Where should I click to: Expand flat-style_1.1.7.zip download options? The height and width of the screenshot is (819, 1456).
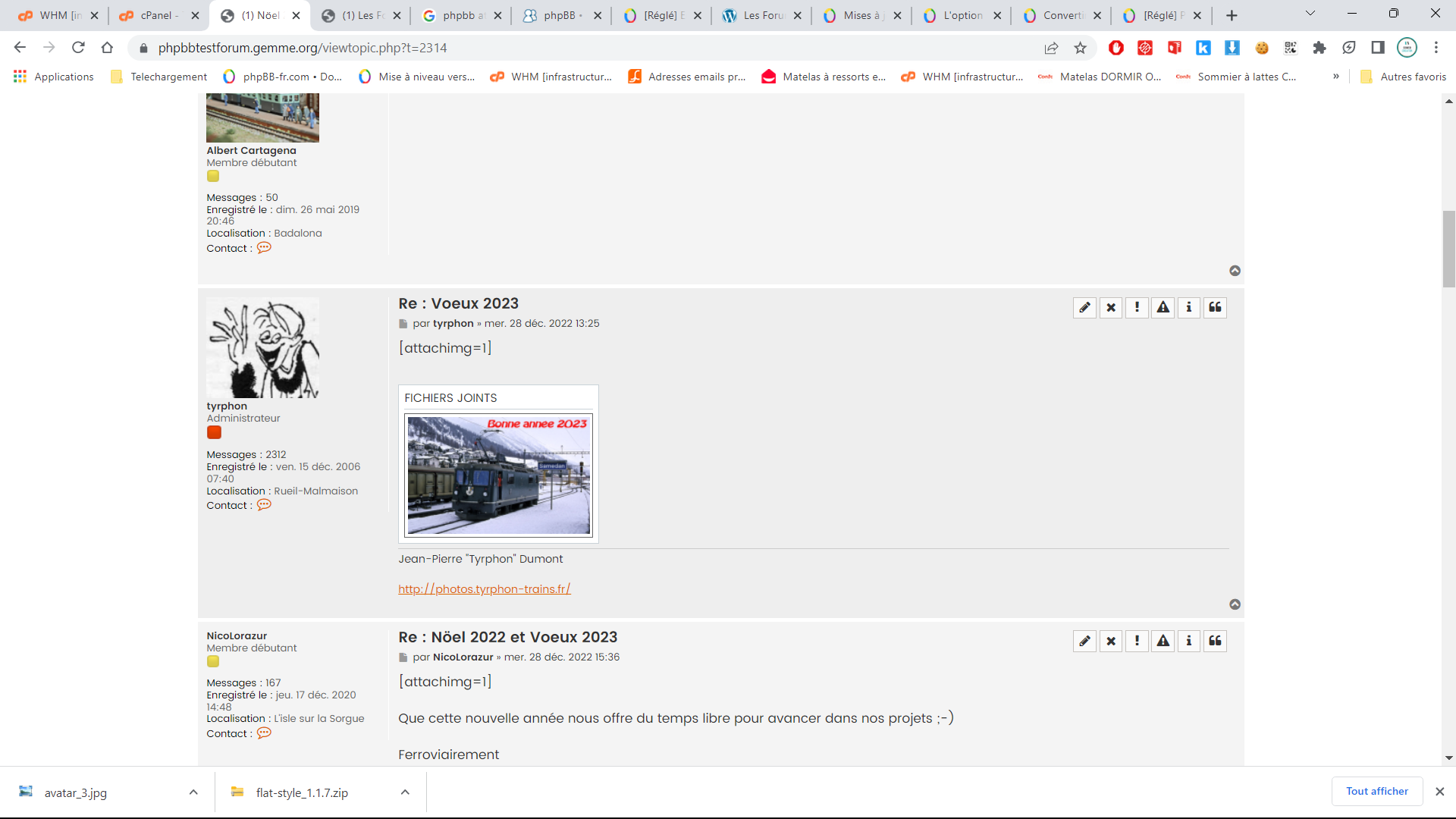pos(405,792)
